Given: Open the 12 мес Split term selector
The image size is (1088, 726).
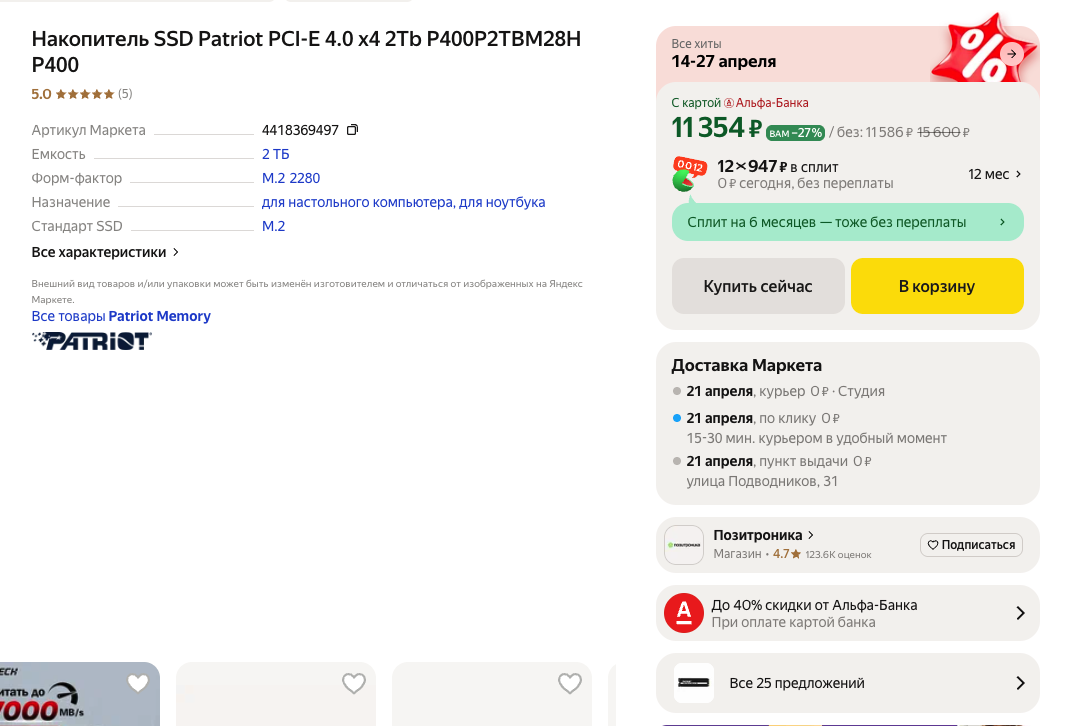Looking at the screenshot, I should point(994,174).
